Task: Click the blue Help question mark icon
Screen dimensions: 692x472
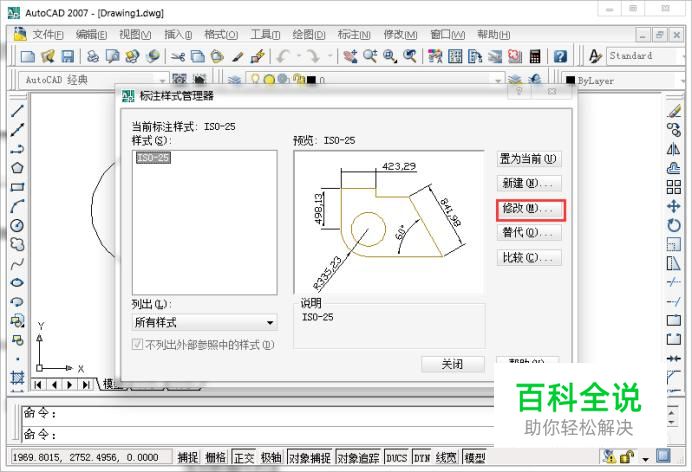Action: 560,56
